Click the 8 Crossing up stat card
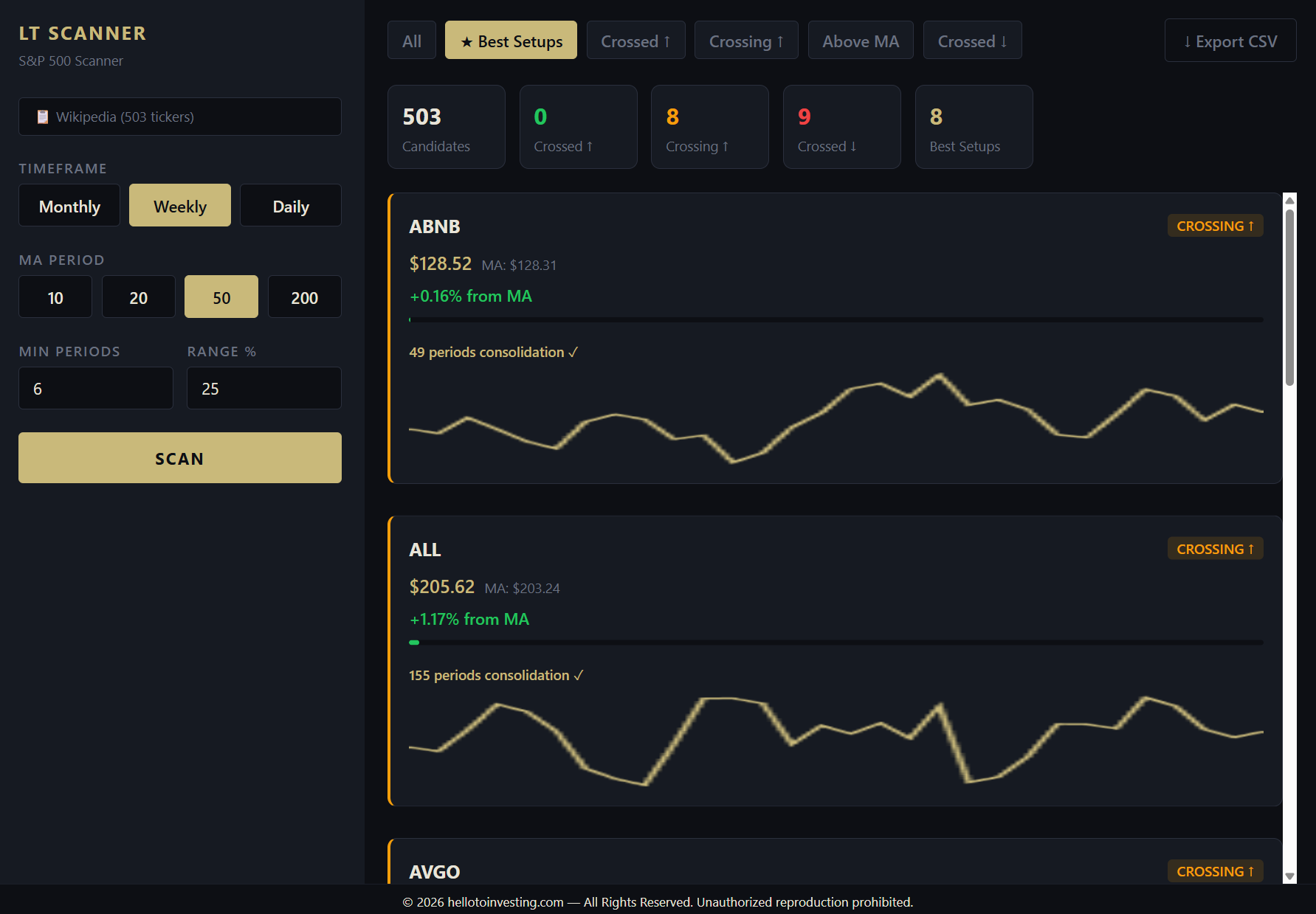This screenshot has height=914, width=1316. tap(710, 127)
